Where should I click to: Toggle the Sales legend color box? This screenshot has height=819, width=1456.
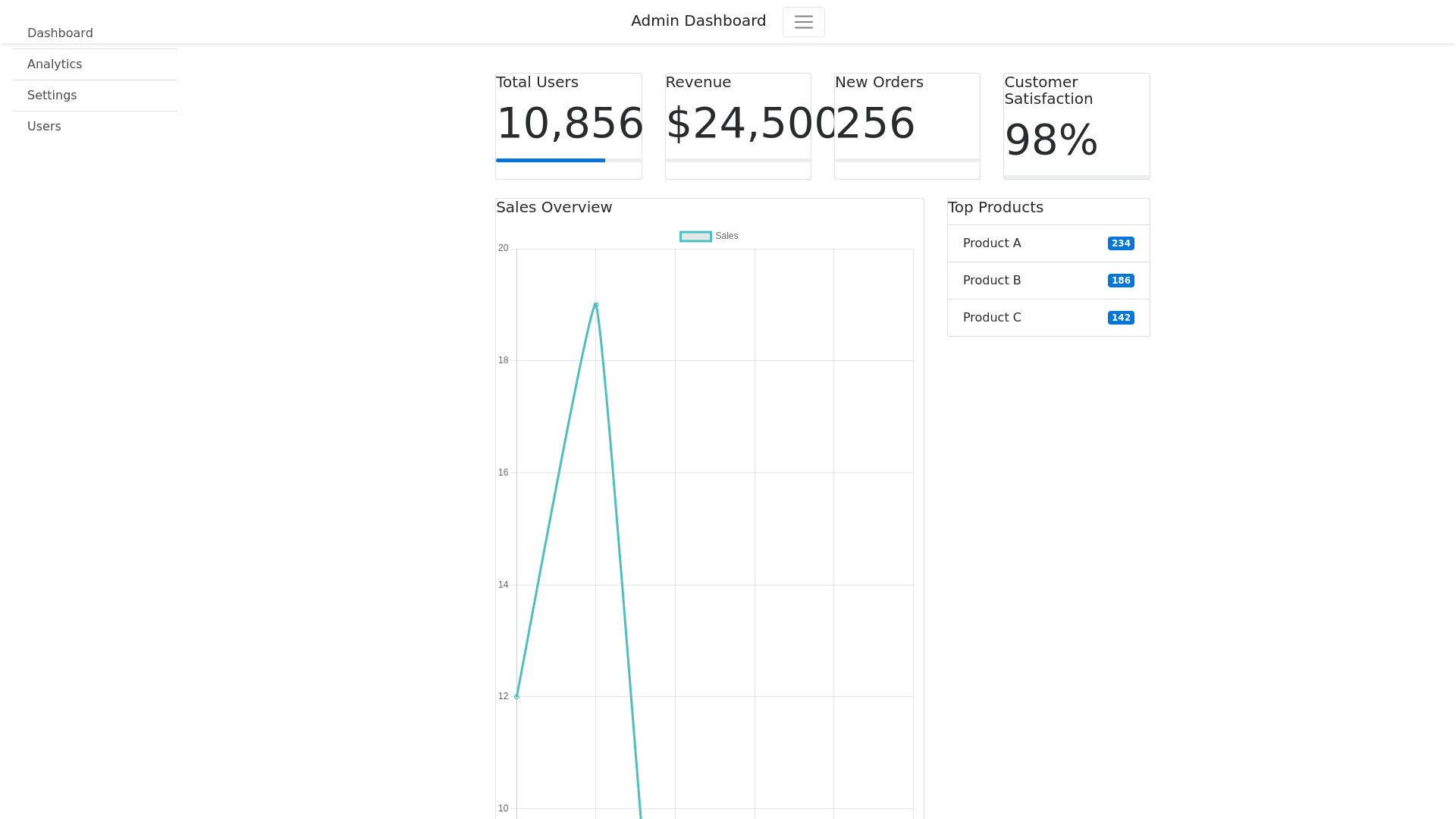[x=695, y=237]
